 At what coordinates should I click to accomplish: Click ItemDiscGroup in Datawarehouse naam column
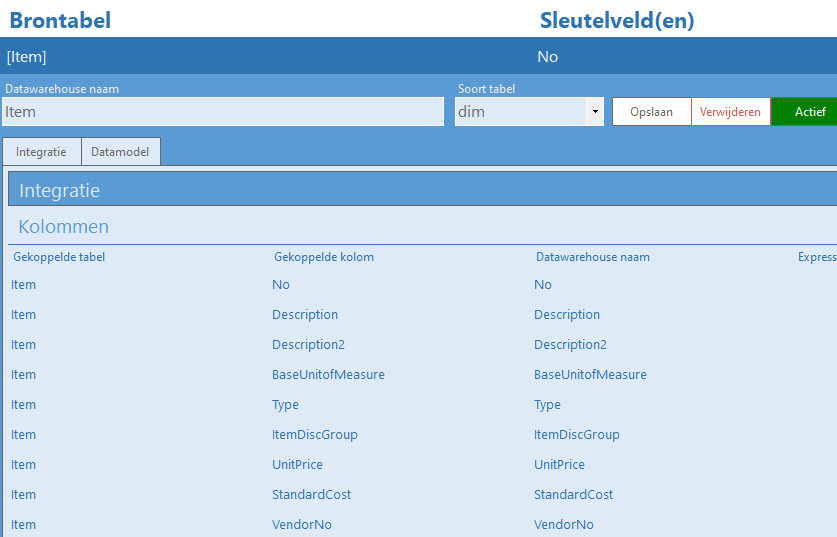[576, 435]
